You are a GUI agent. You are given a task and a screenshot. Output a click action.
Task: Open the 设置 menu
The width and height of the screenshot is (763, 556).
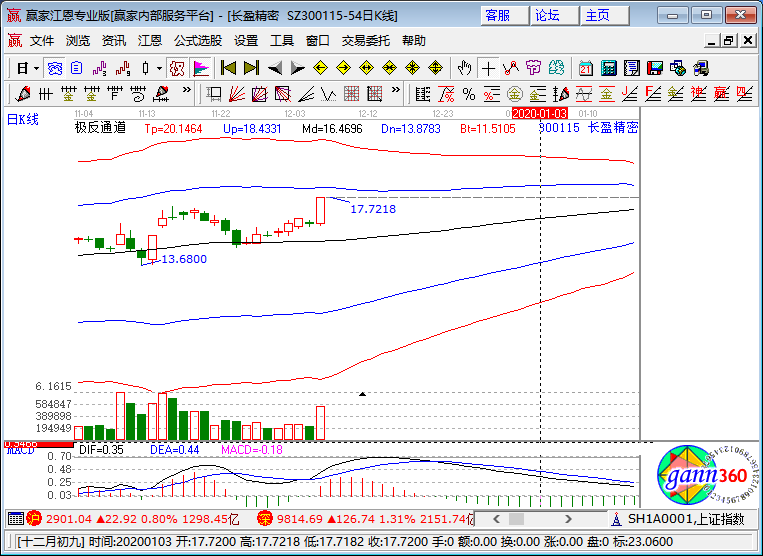pos(246,41)
